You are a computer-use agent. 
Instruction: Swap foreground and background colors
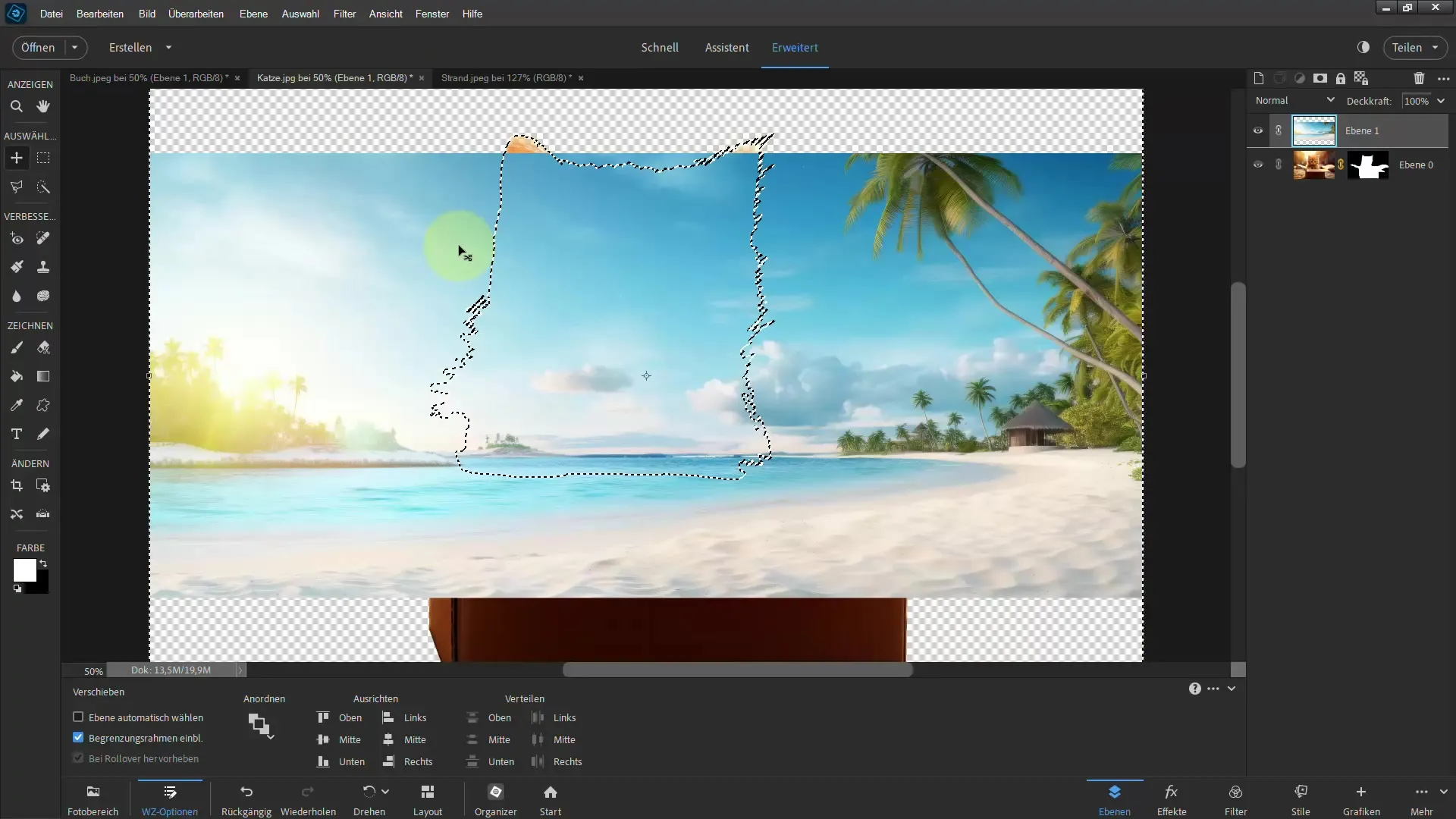pos(43,563)
